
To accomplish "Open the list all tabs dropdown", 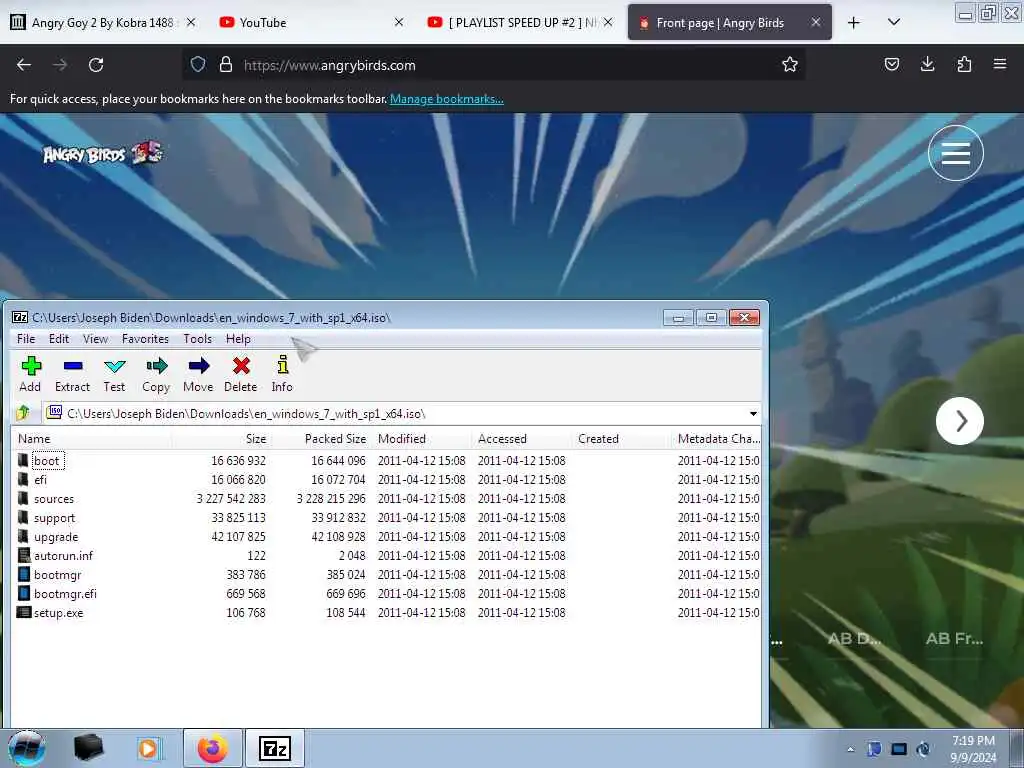I will [894, 22].
